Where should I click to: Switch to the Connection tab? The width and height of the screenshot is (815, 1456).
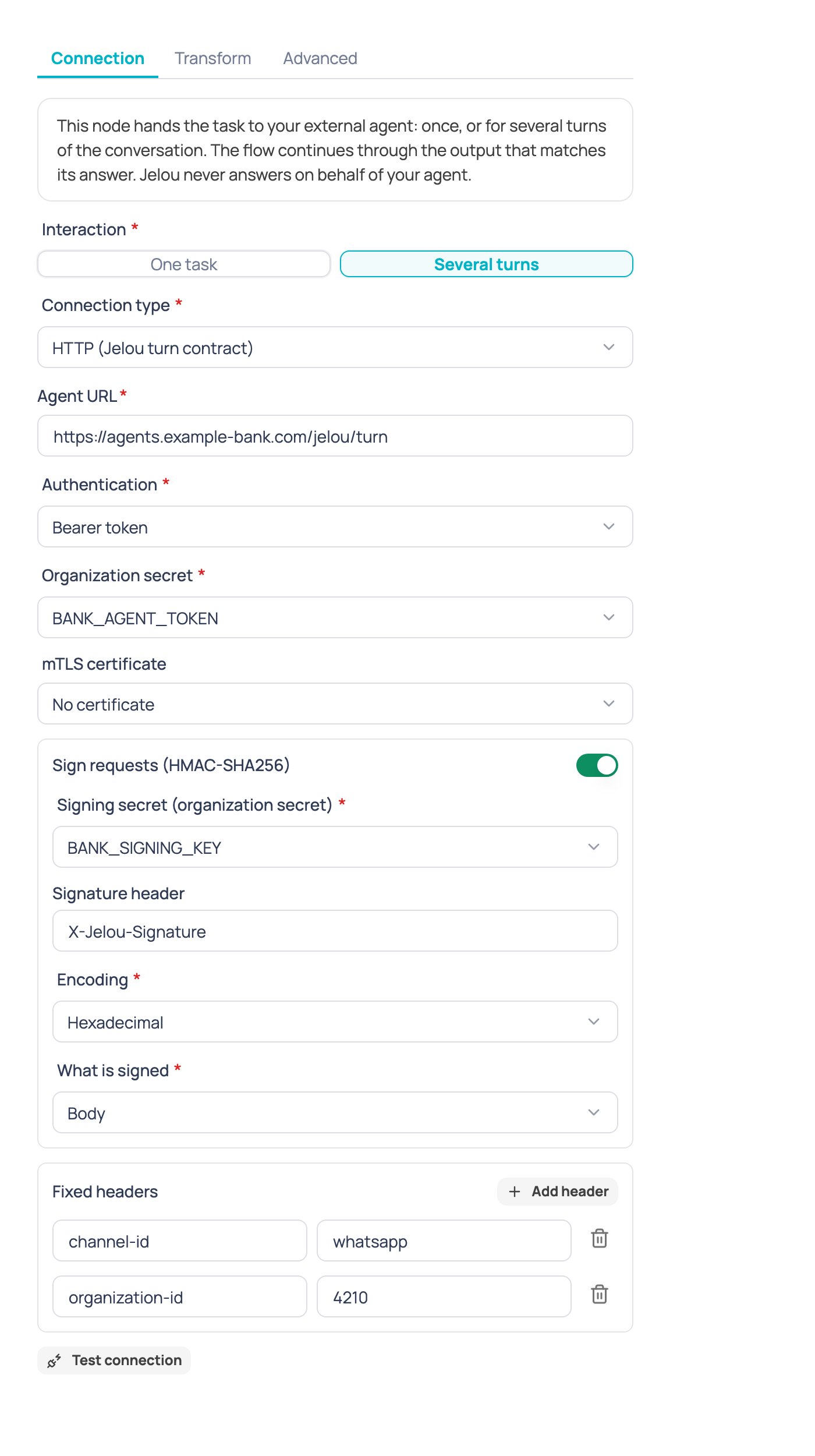point(98,58)
